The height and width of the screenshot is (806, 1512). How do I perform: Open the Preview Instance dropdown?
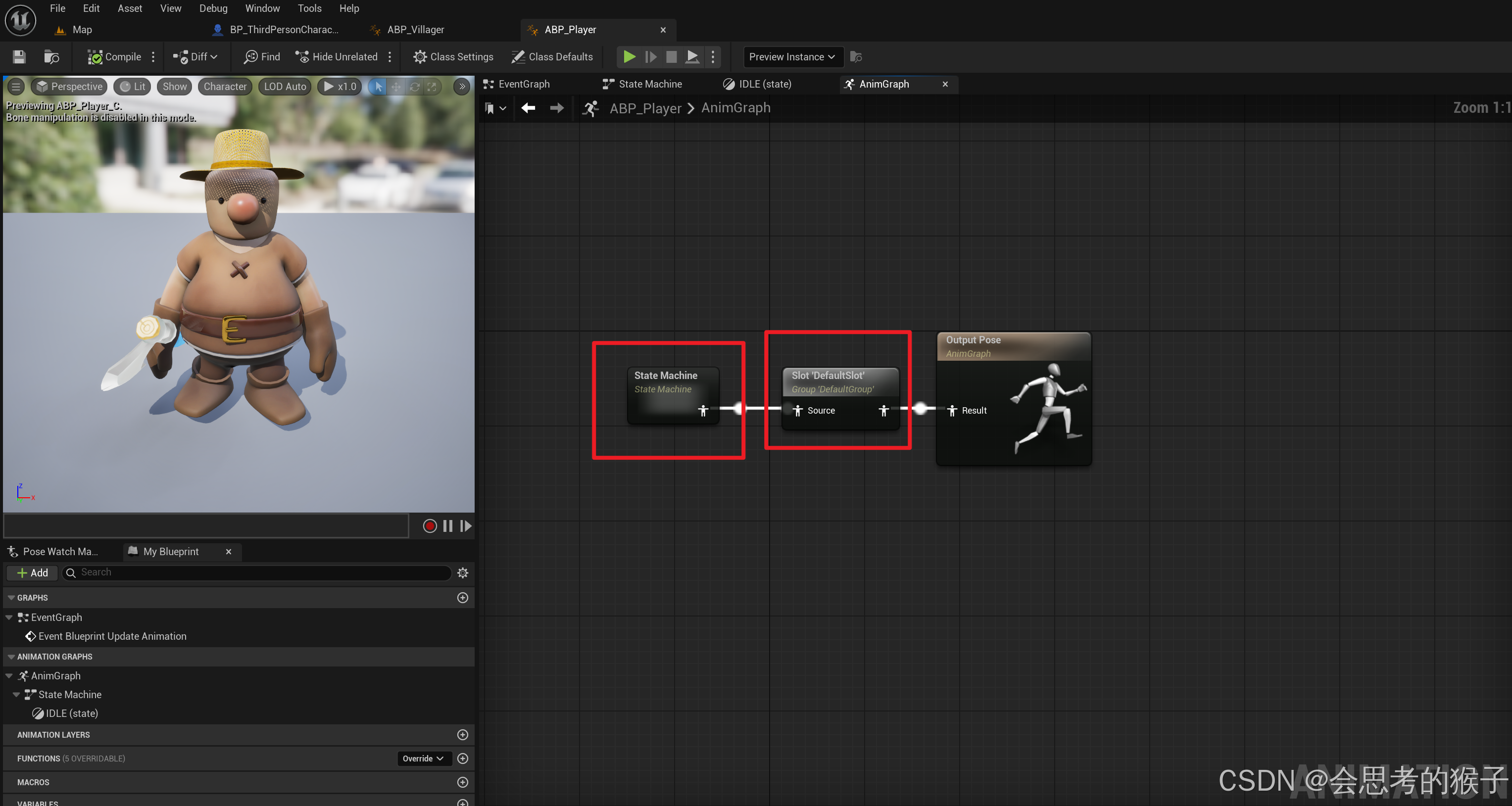(x=791, y=57)
